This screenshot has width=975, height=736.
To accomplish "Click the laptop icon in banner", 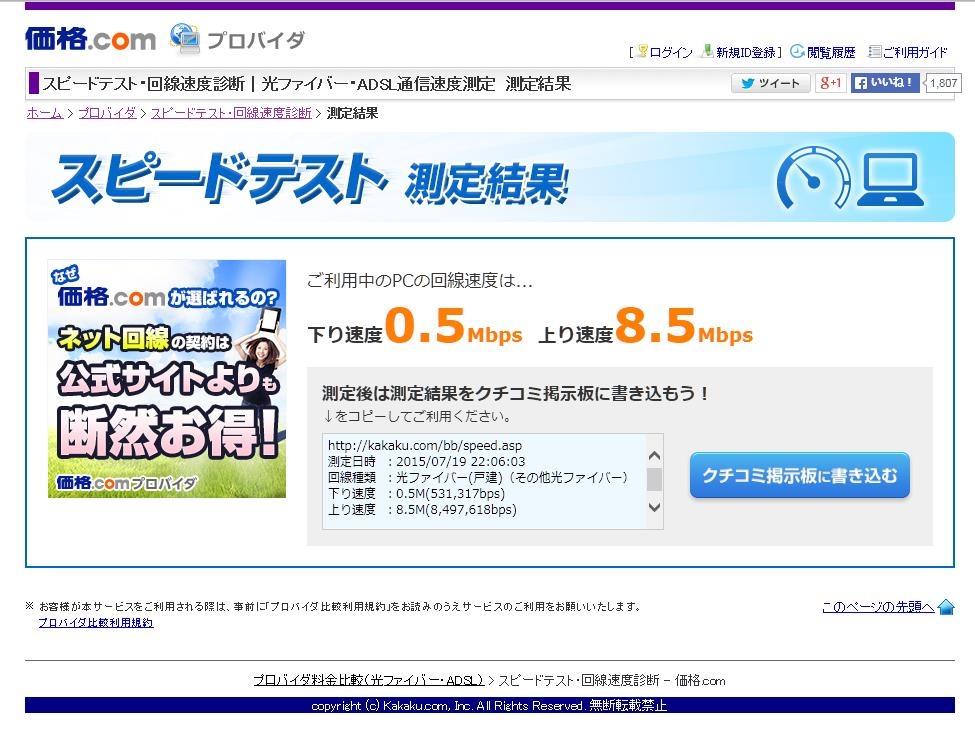I will (890, 179).
